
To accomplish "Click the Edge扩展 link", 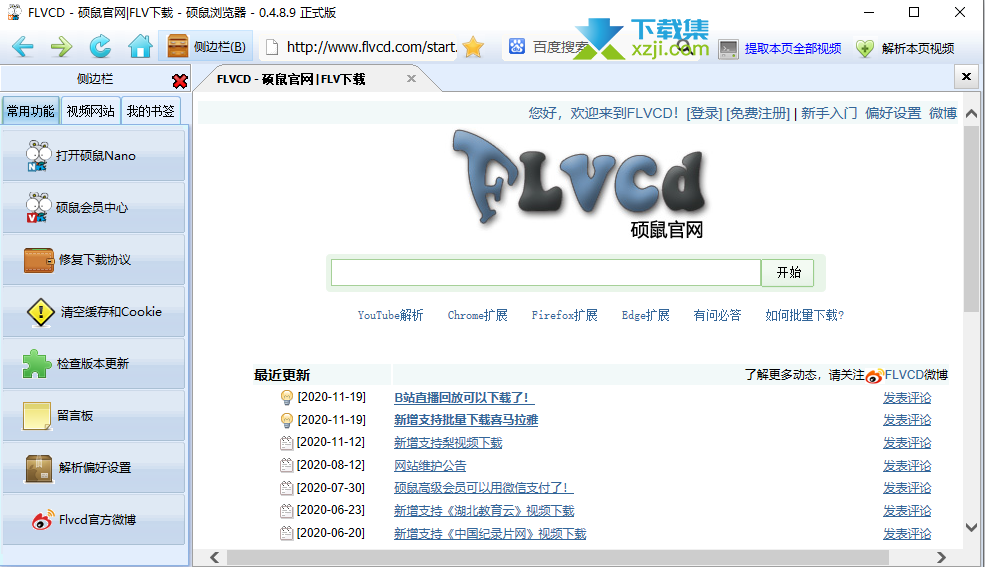I will pos(645,315).
